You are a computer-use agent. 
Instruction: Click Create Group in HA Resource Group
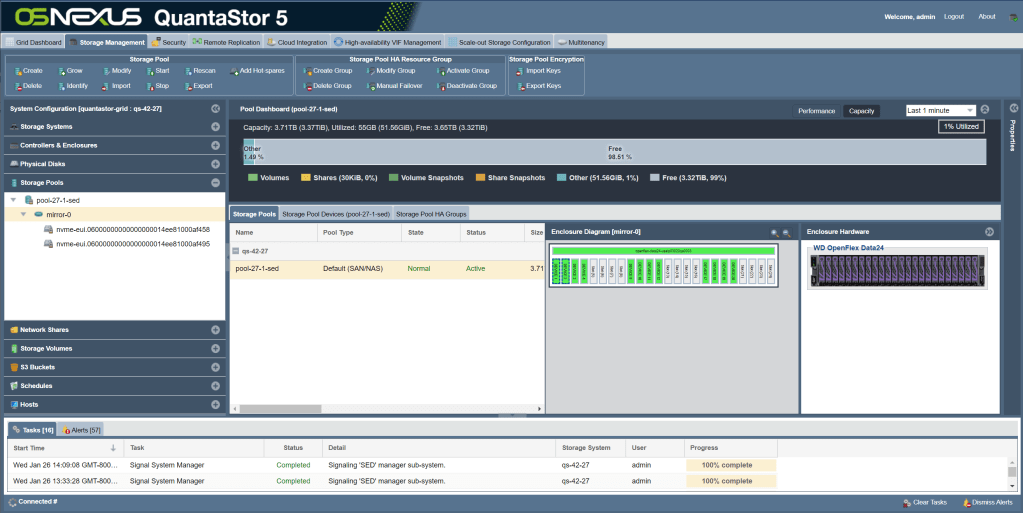click(328, 70)
